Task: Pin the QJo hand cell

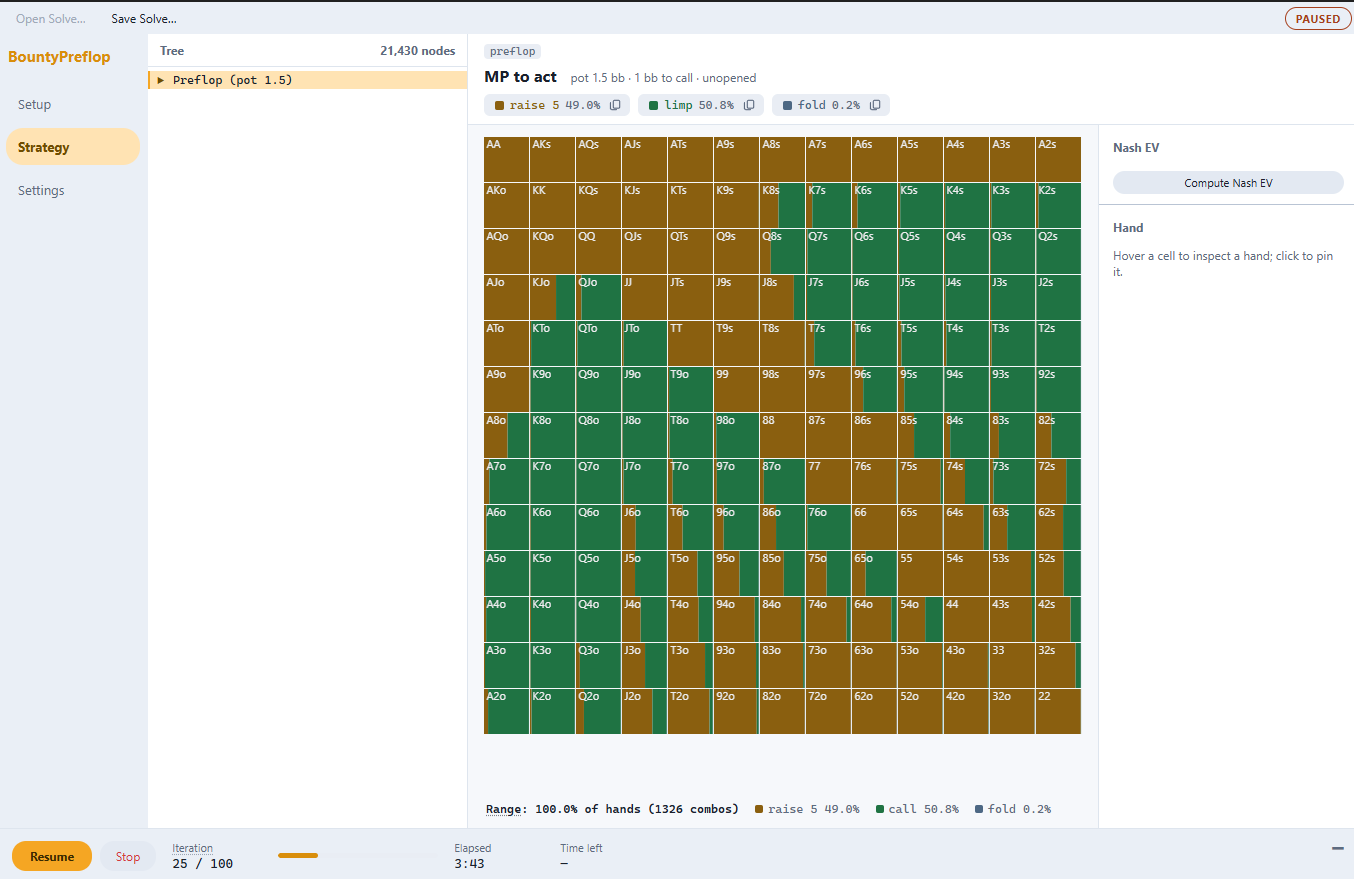Action: [x=599, y=297]
